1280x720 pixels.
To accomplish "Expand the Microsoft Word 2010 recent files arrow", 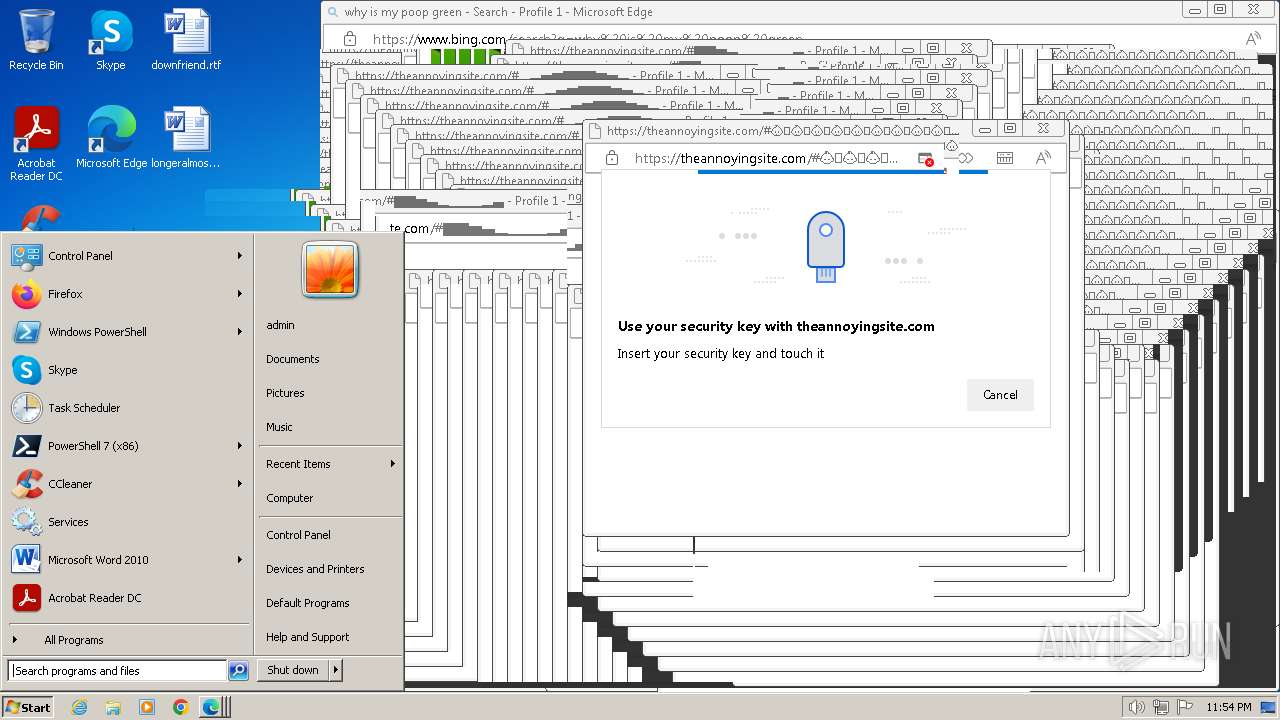I will tap(240, 560).
